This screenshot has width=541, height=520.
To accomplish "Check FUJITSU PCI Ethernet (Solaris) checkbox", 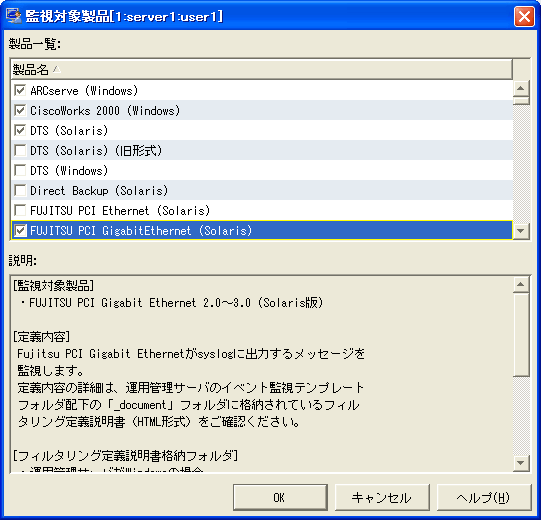I will (20, 210).
